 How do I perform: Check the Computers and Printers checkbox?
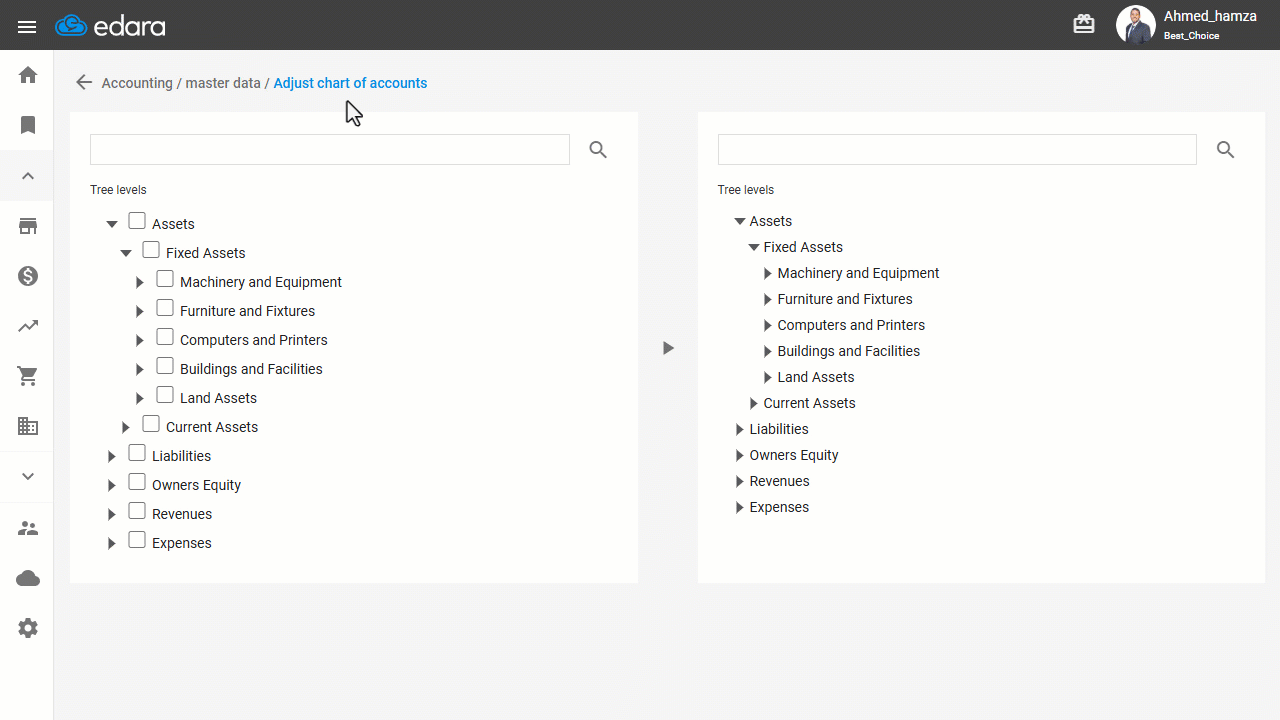point(165,337)
